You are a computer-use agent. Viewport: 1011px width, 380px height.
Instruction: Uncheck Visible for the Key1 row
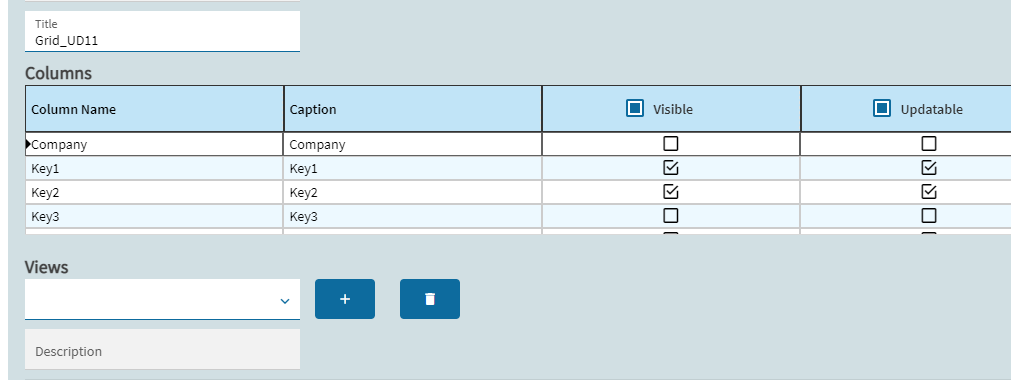coord(671,168)
